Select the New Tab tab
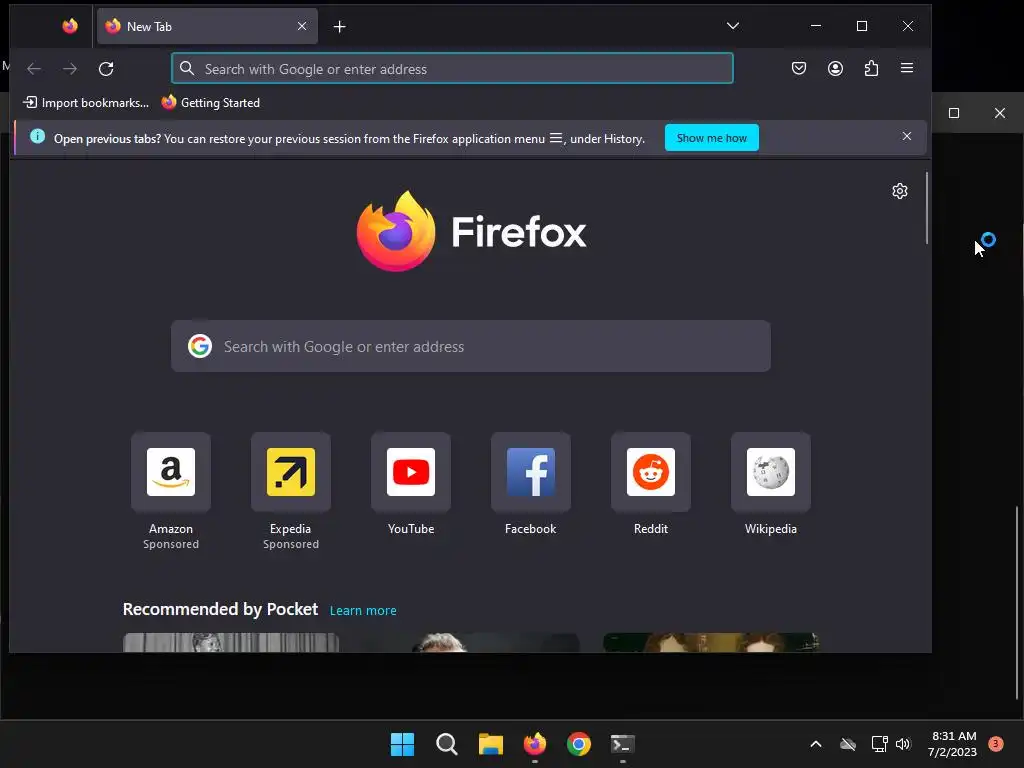This screenshot has width=1024, height=768. click(207, 26)
